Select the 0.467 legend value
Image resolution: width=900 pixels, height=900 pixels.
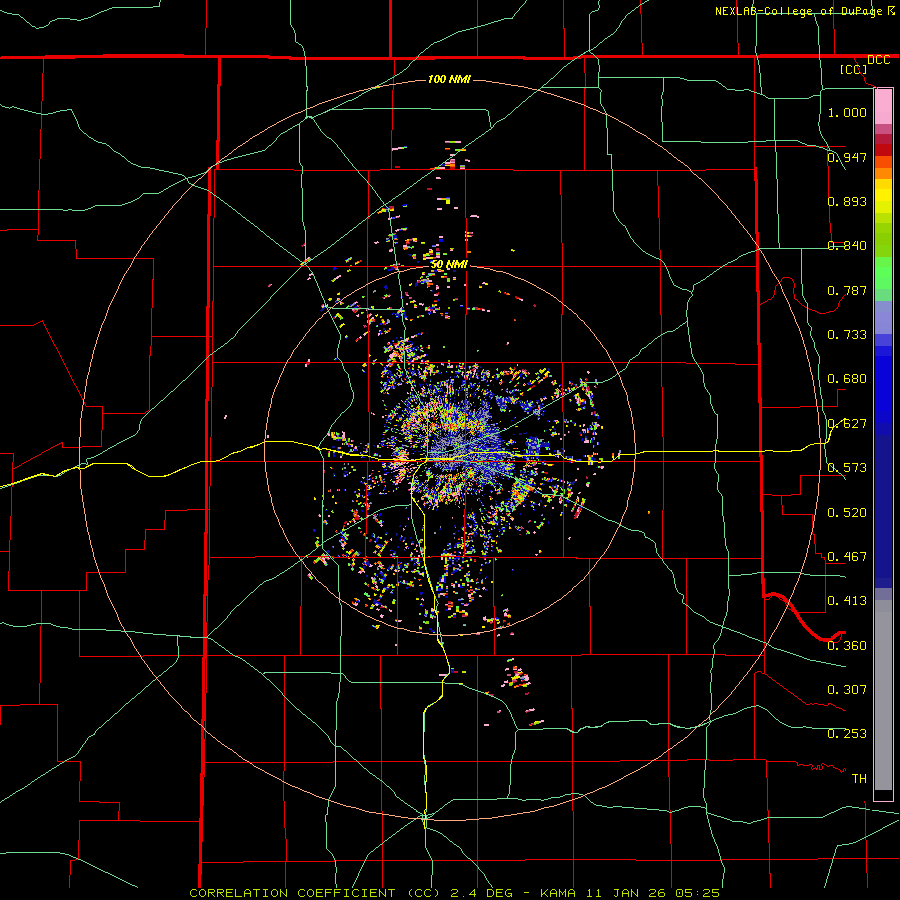847,557
